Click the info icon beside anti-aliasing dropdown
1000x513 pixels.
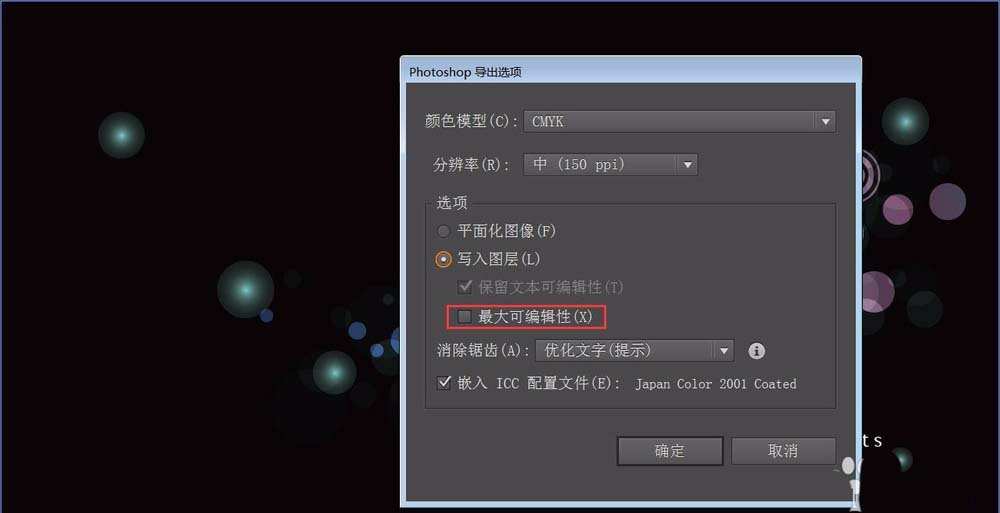[756, 350]
